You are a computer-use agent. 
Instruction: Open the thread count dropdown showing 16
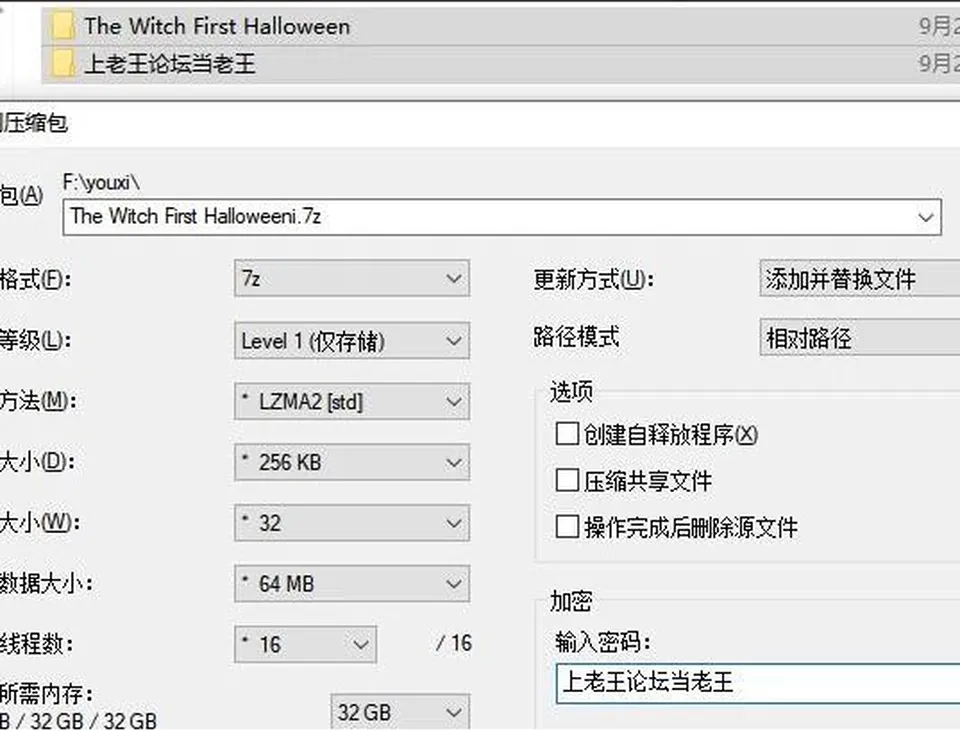305,644
